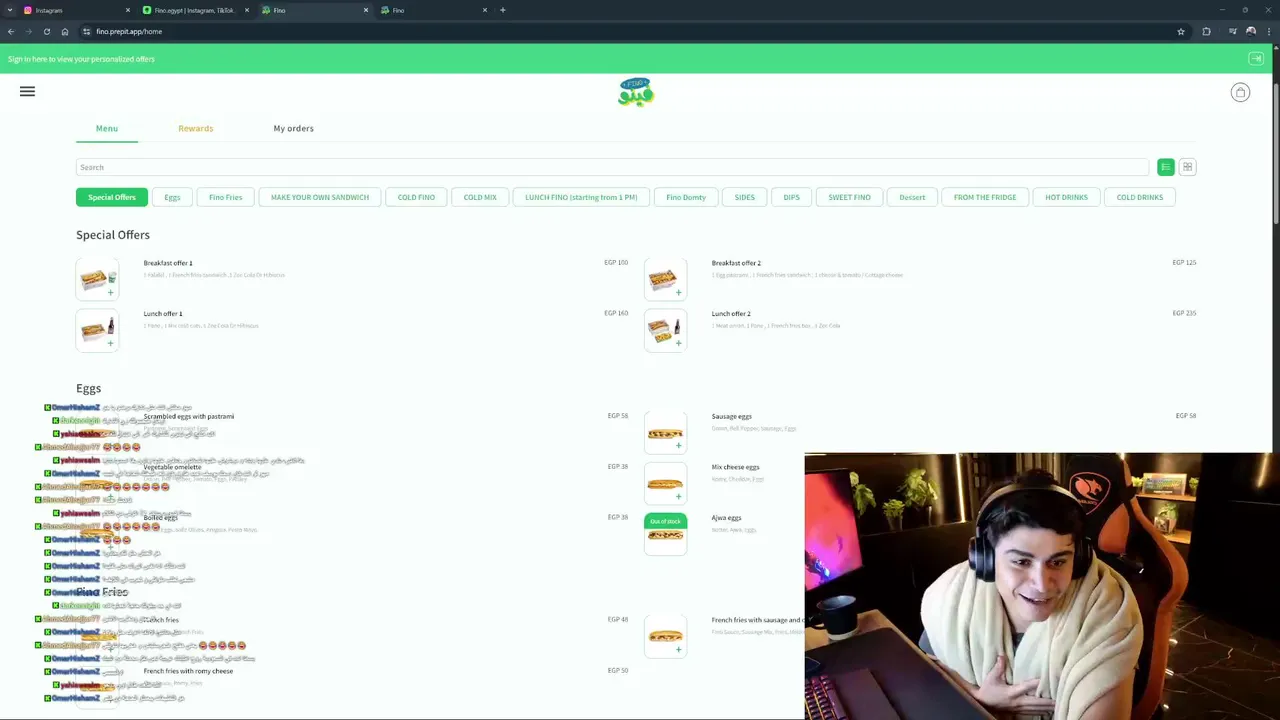Image resolution: width=1280 pixels, height=720 pixels.
Task: Click Sausage eggs item title
Action: point(732,416)
